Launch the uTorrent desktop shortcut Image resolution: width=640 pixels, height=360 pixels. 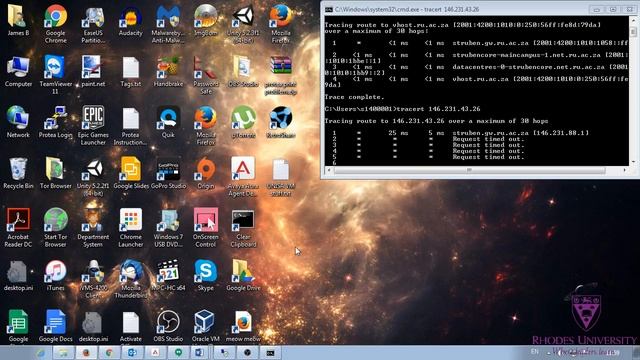243,122
